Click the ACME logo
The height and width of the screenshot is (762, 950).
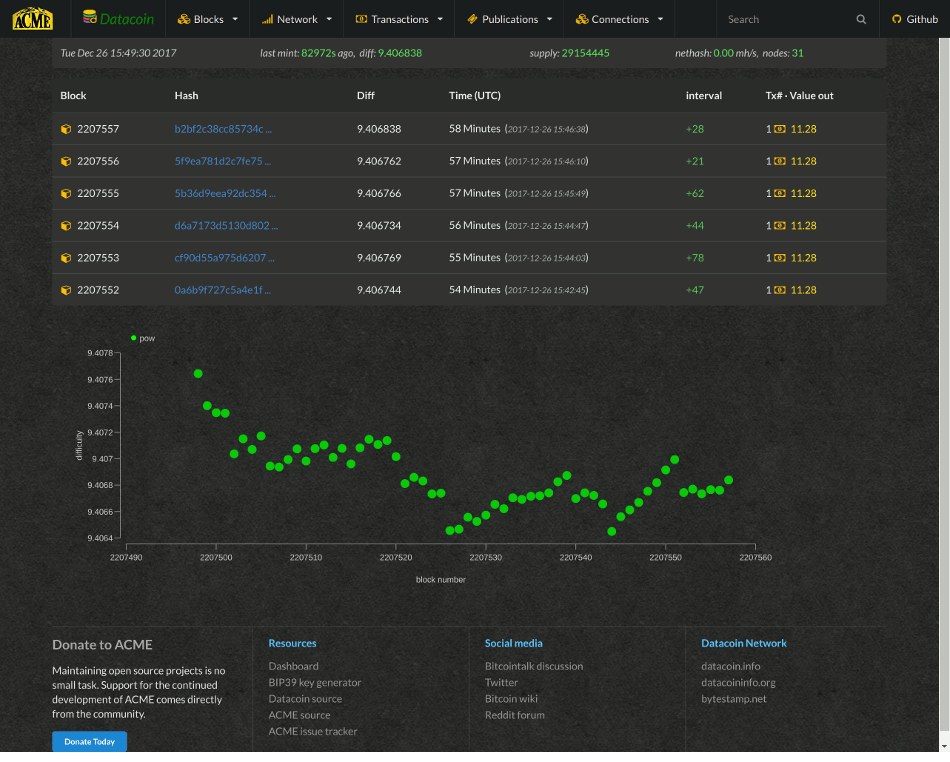point(33,19)
